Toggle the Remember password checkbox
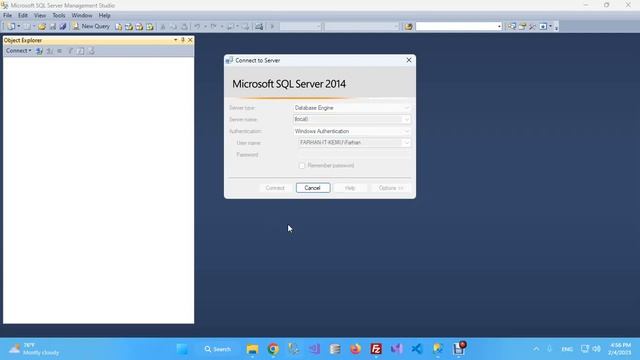640x360 pixels. [302, 166]
